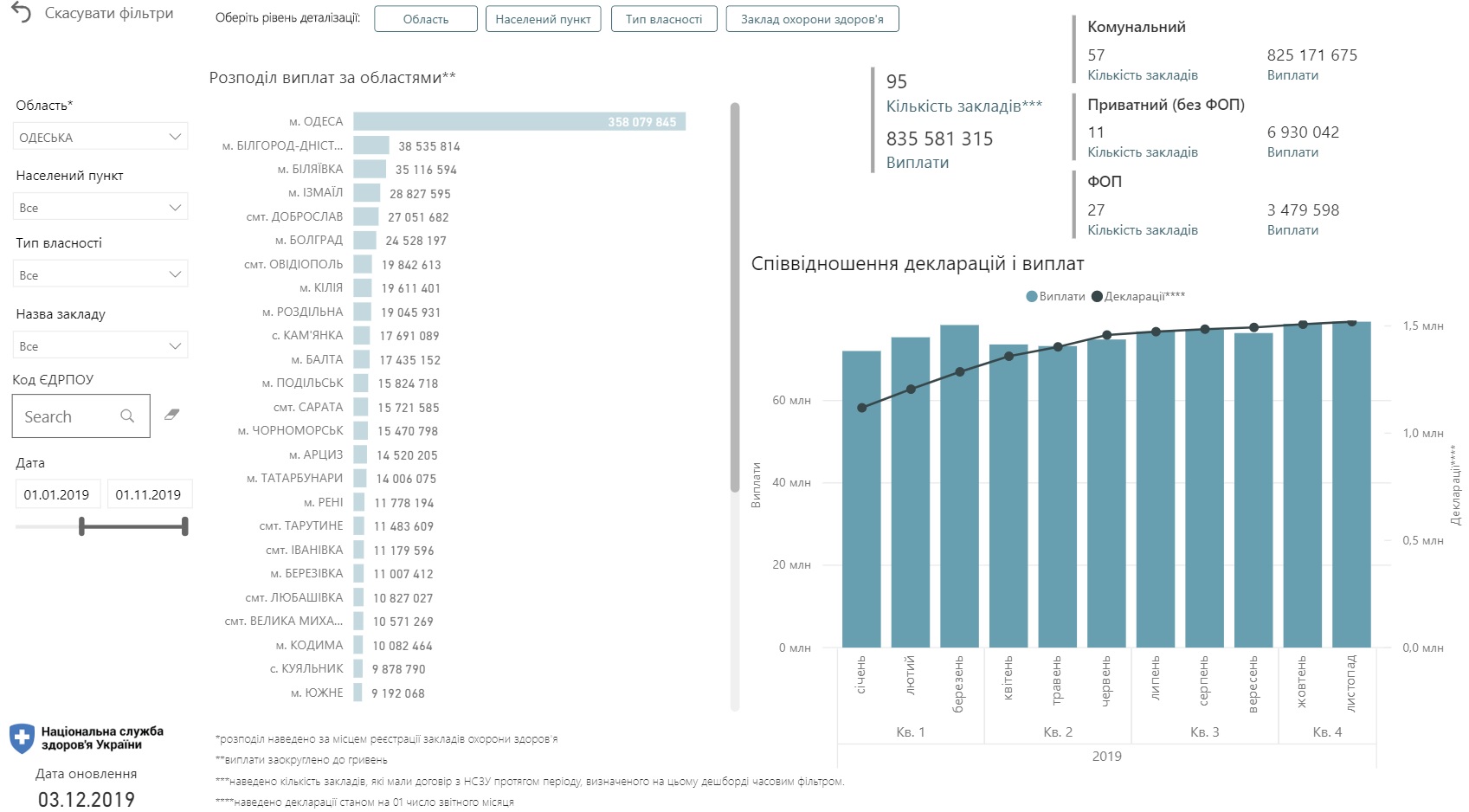This screenshot has width=1469, height=812.
Task: Click the left handle of date slider
Action: point(82,526)
